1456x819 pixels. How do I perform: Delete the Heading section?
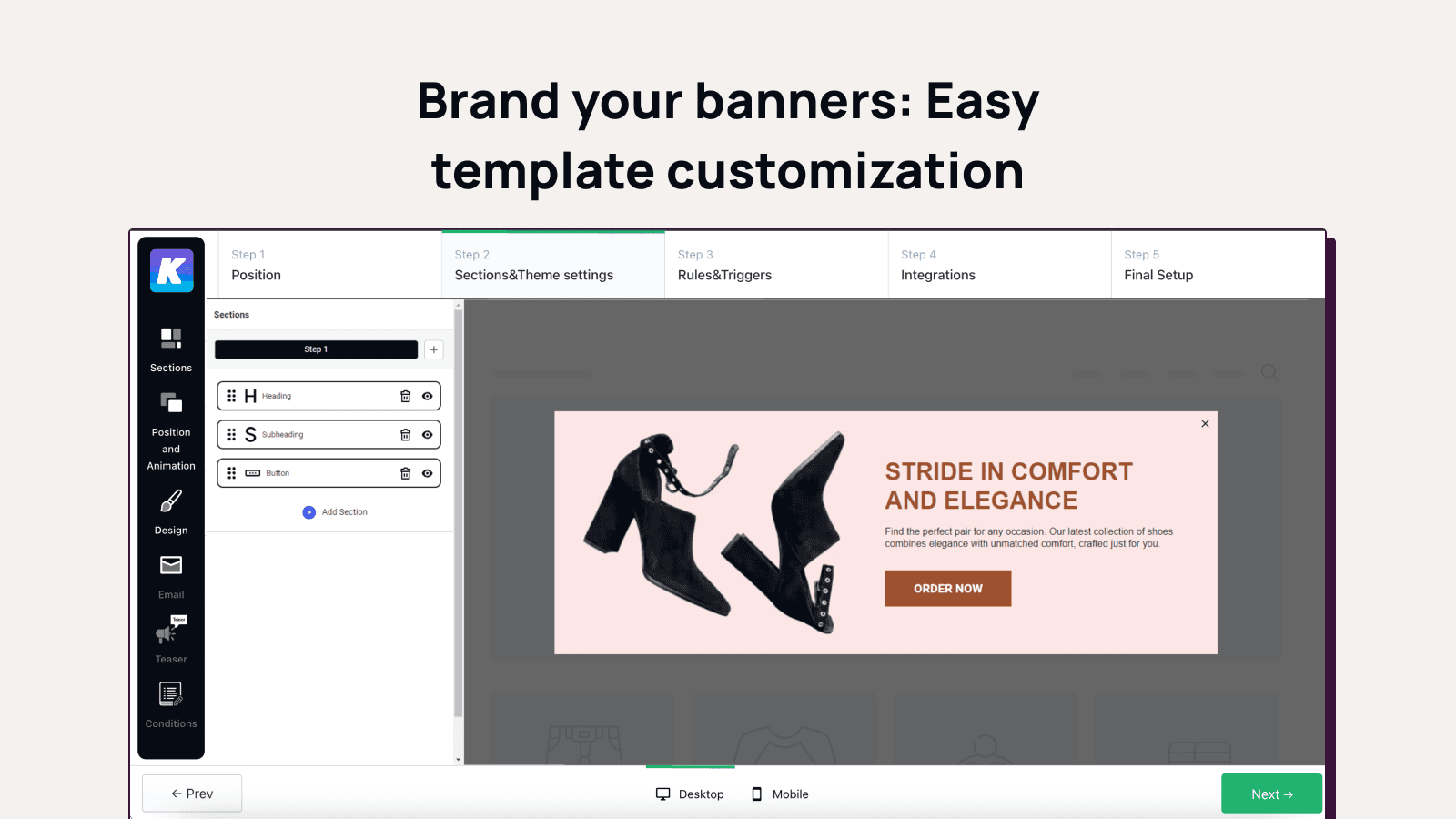point(406,396)
